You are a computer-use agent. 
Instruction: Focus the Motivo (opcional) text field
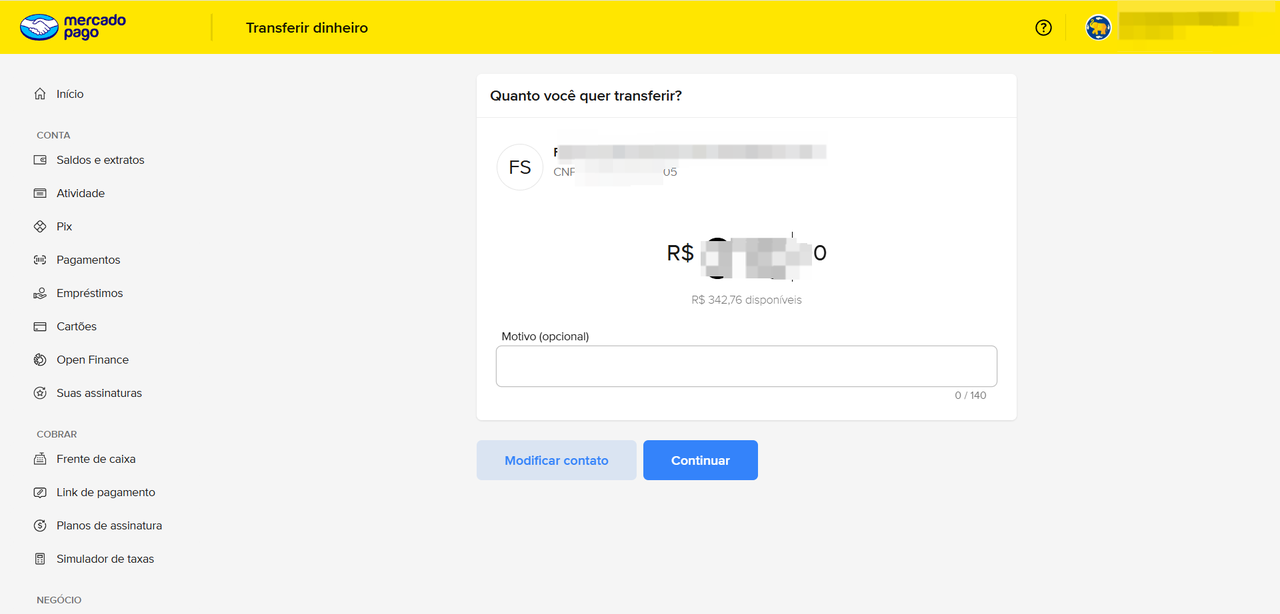(746, 366)
